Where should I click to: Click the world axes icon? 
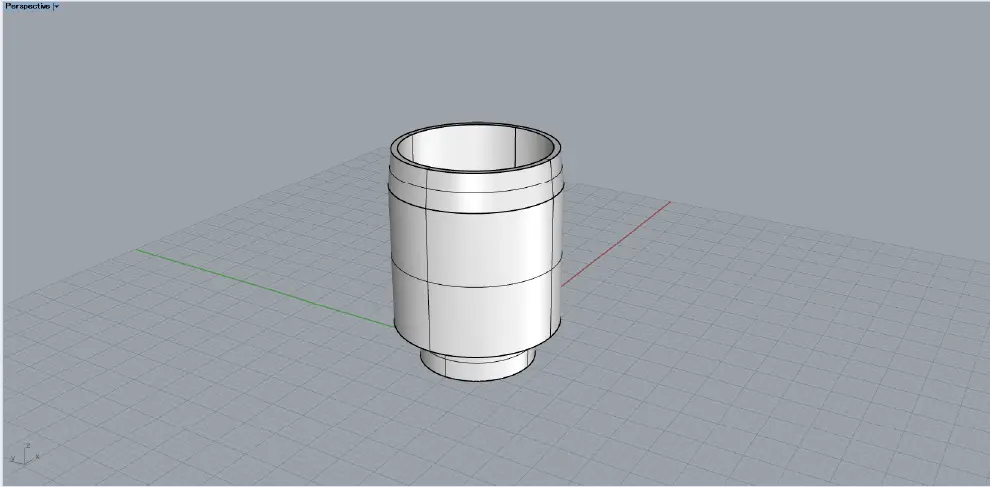tap(25, 454)
